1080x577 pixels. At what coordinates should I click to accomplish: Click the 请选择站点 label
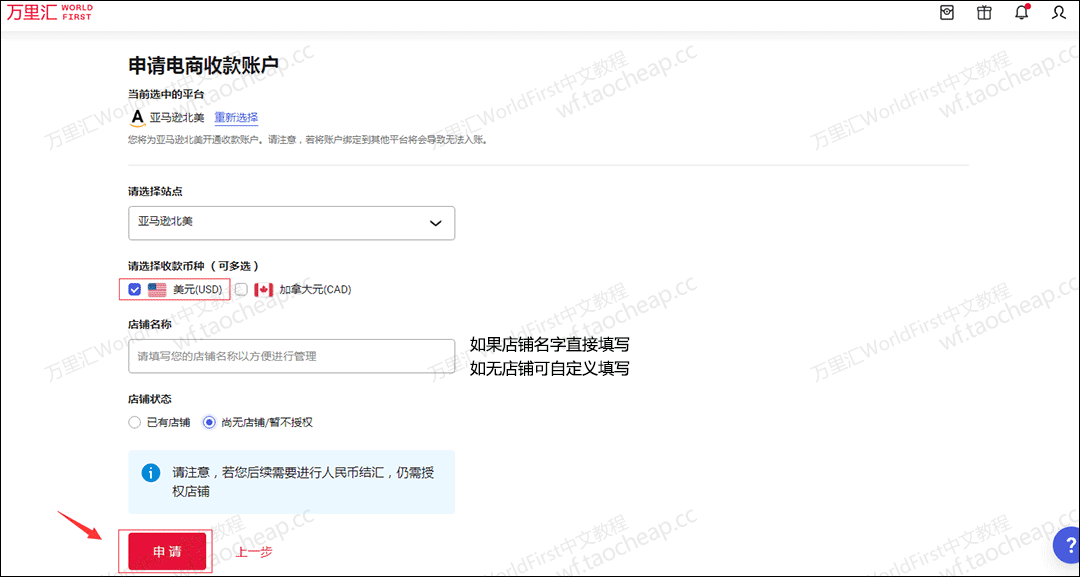pyautogui.click(x=155, y=191)
